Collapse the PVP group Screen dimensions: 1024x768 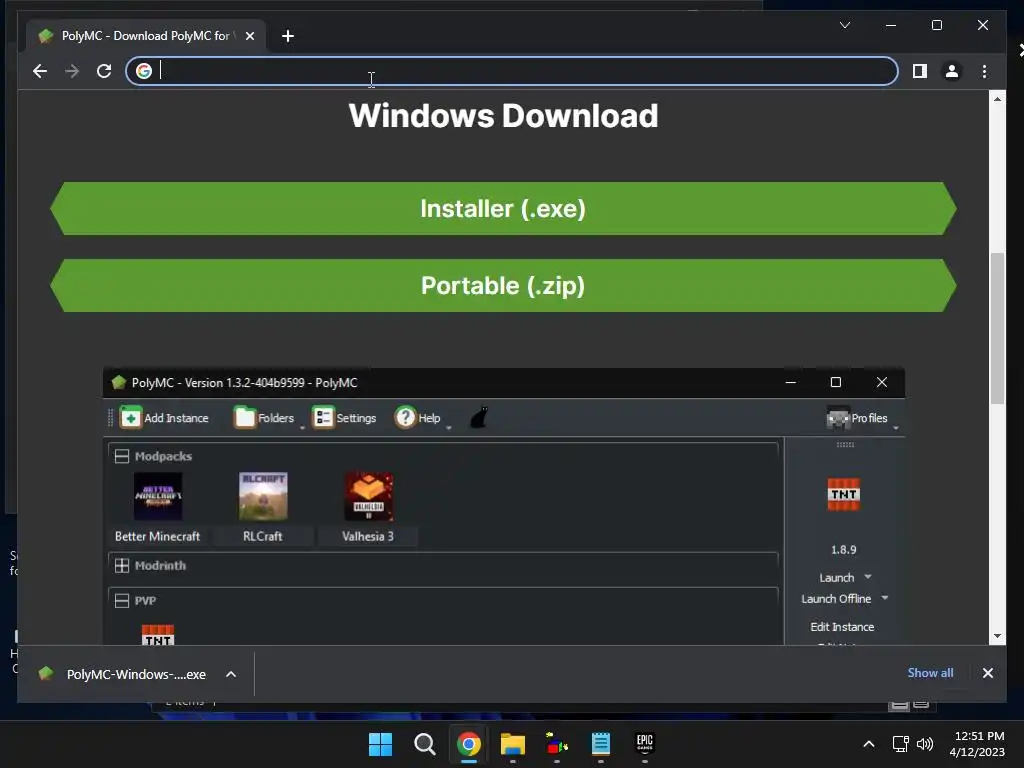[x=121, y=600]
